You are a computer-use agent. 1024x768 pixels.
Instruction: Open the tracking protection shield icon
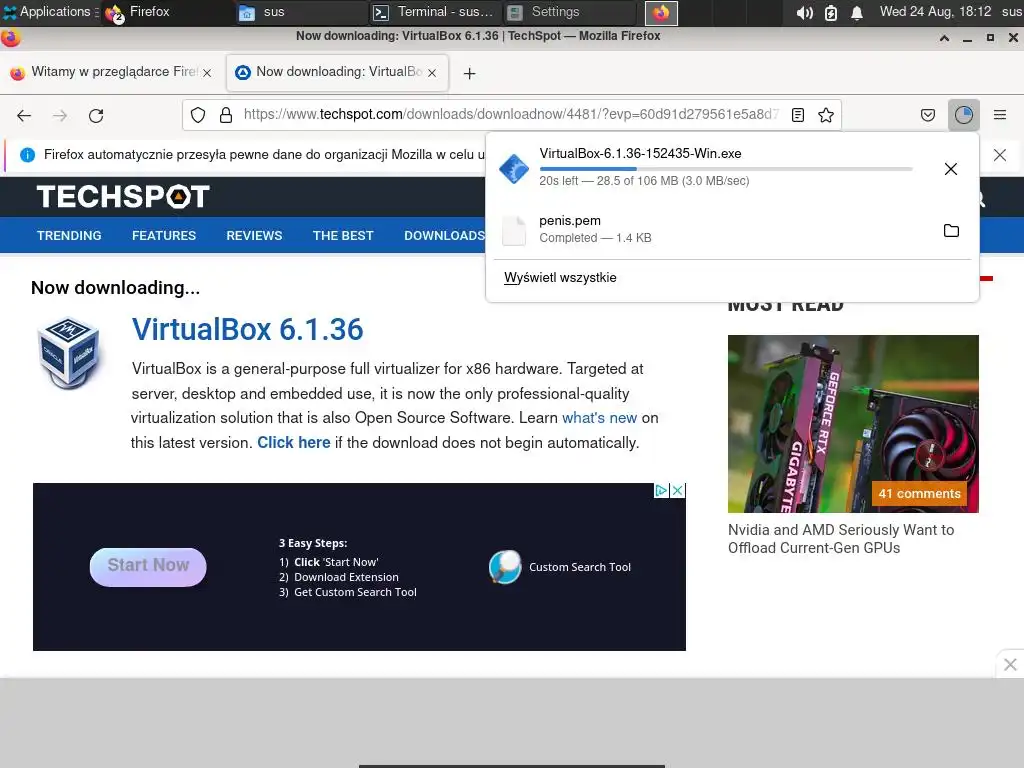pyautogui.click(x=198, y=116)
